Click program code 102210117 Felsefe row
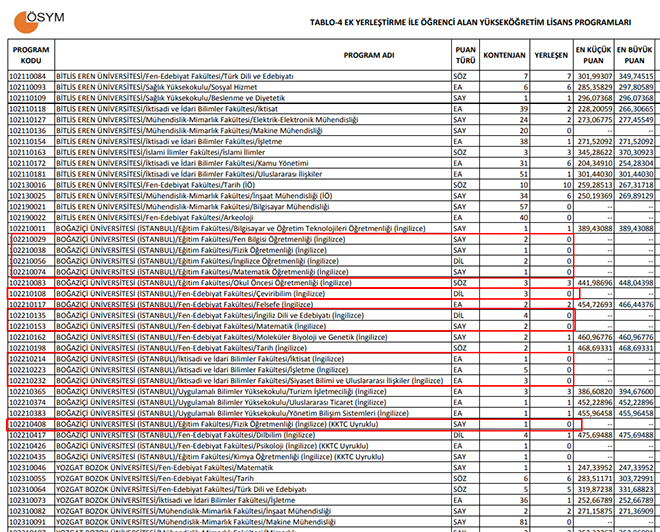Viewport: 660px width, 532px height. coord(27,304)
